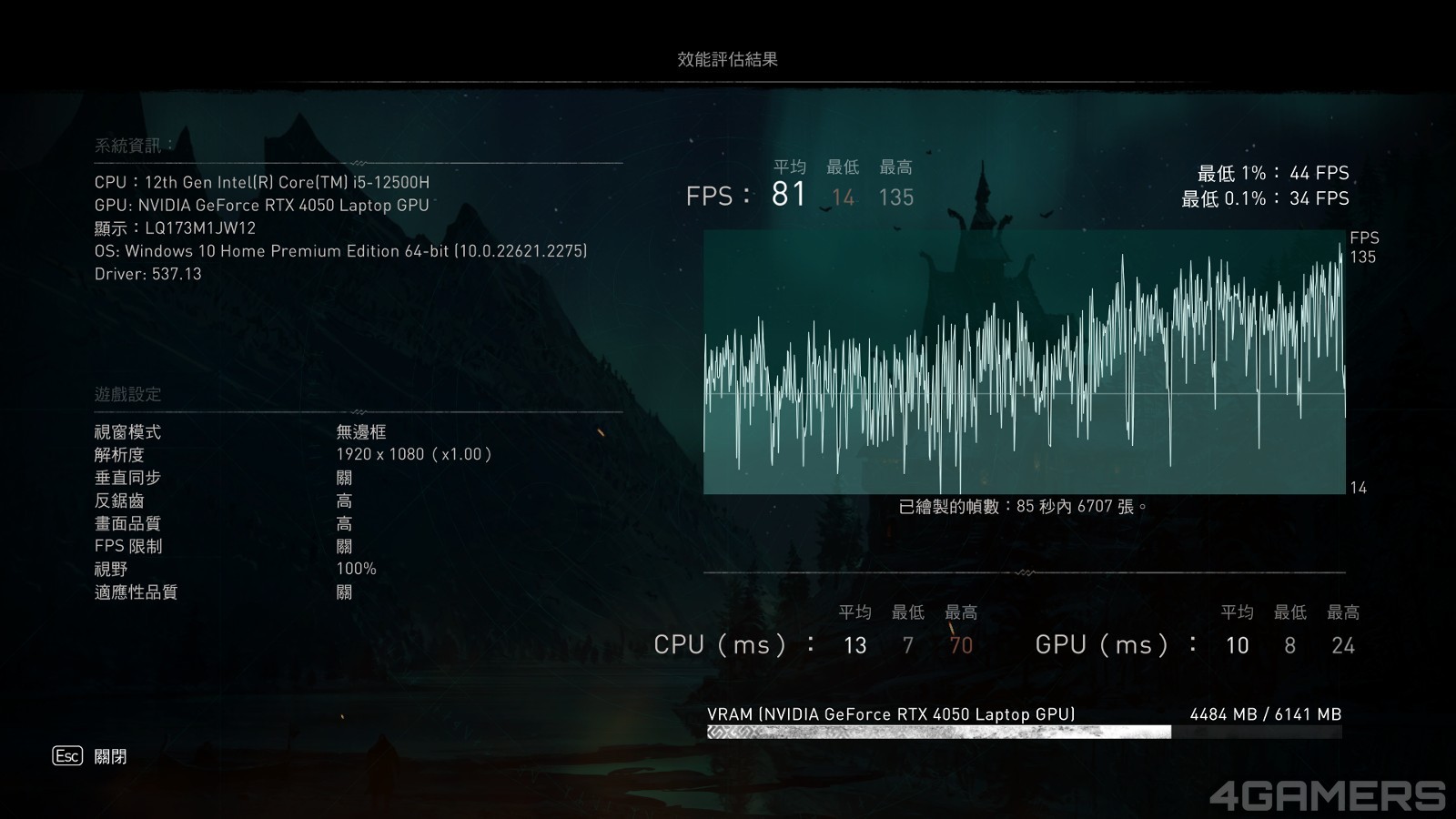Image resolution: width=1456 pixels, height=819 pixels.
Task: Click the CPU lowest value 7
Action: 907,645
